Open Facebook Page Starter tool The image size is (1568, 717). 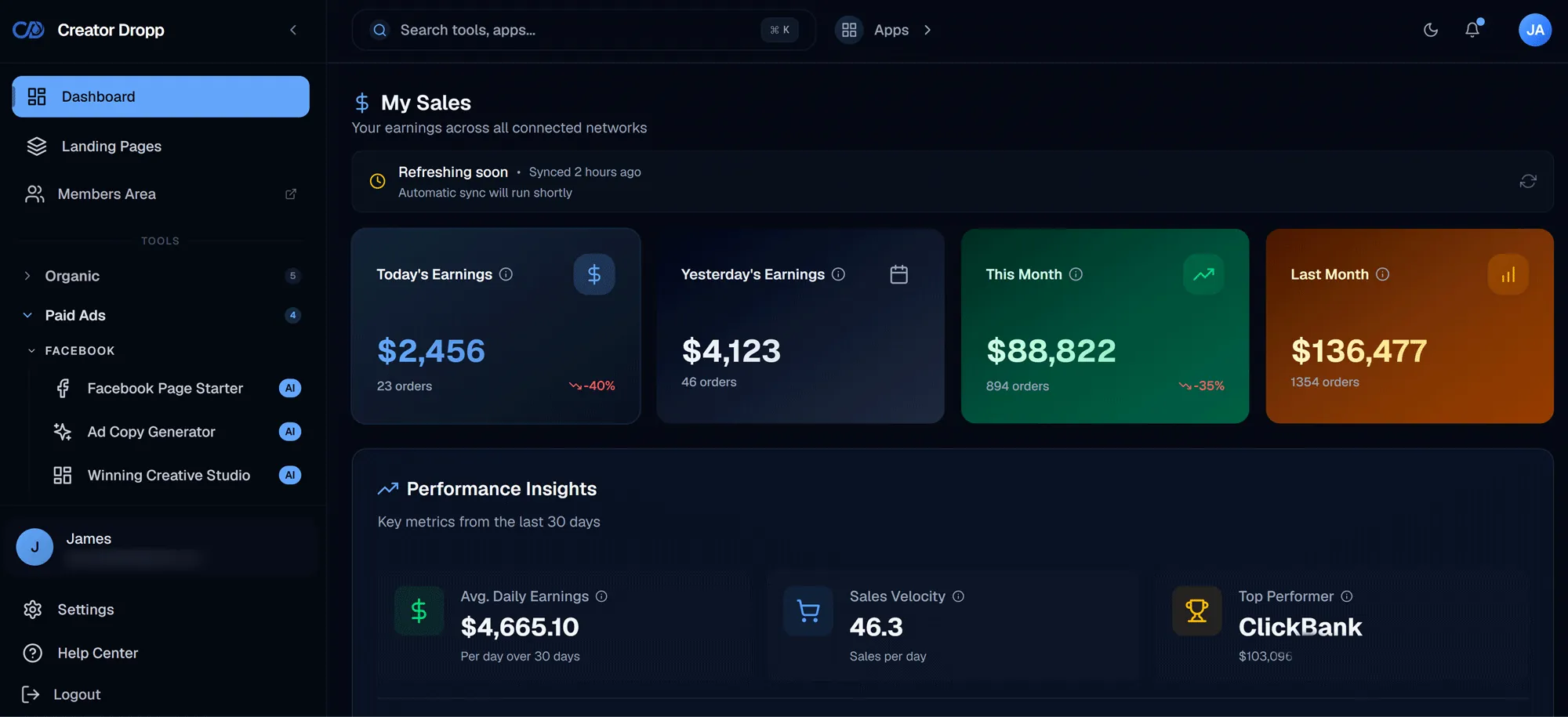point(177,388)
